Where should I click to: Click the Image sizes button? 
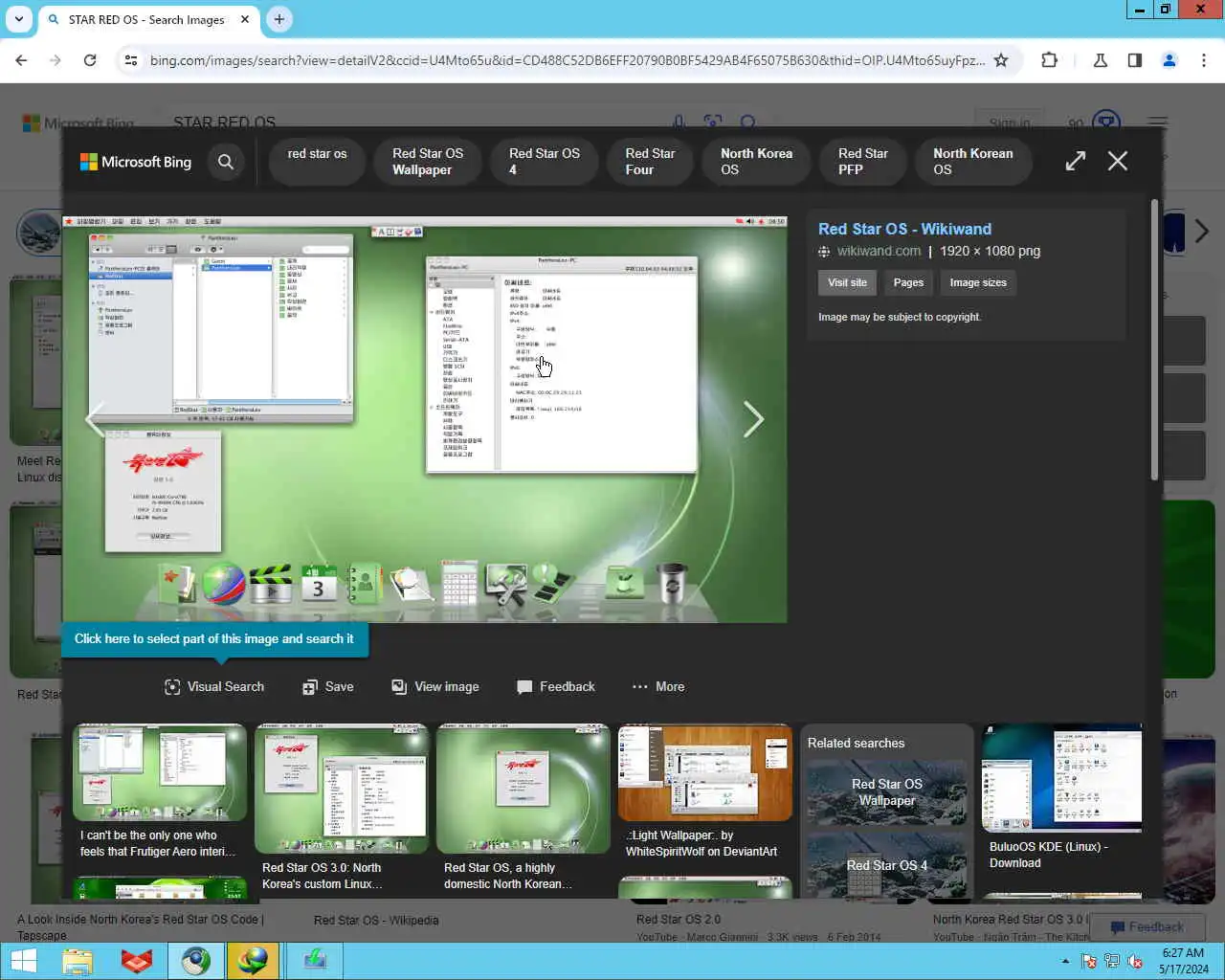coord(978,282)
